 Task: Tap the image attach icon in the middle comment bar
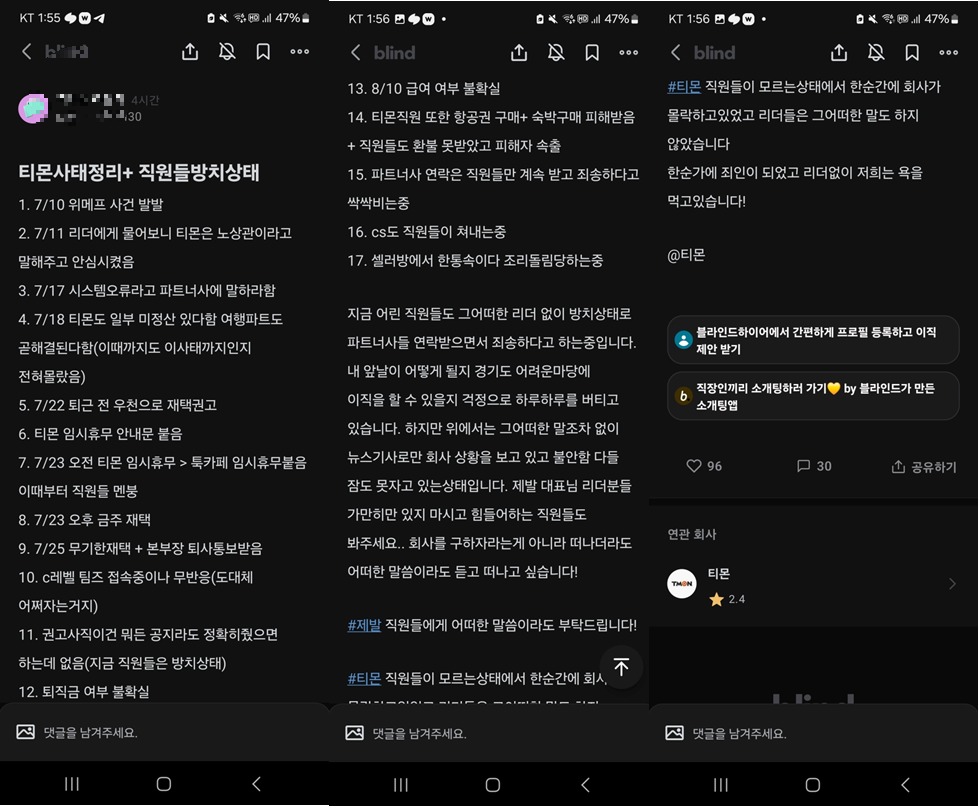(x=354, y=733)
